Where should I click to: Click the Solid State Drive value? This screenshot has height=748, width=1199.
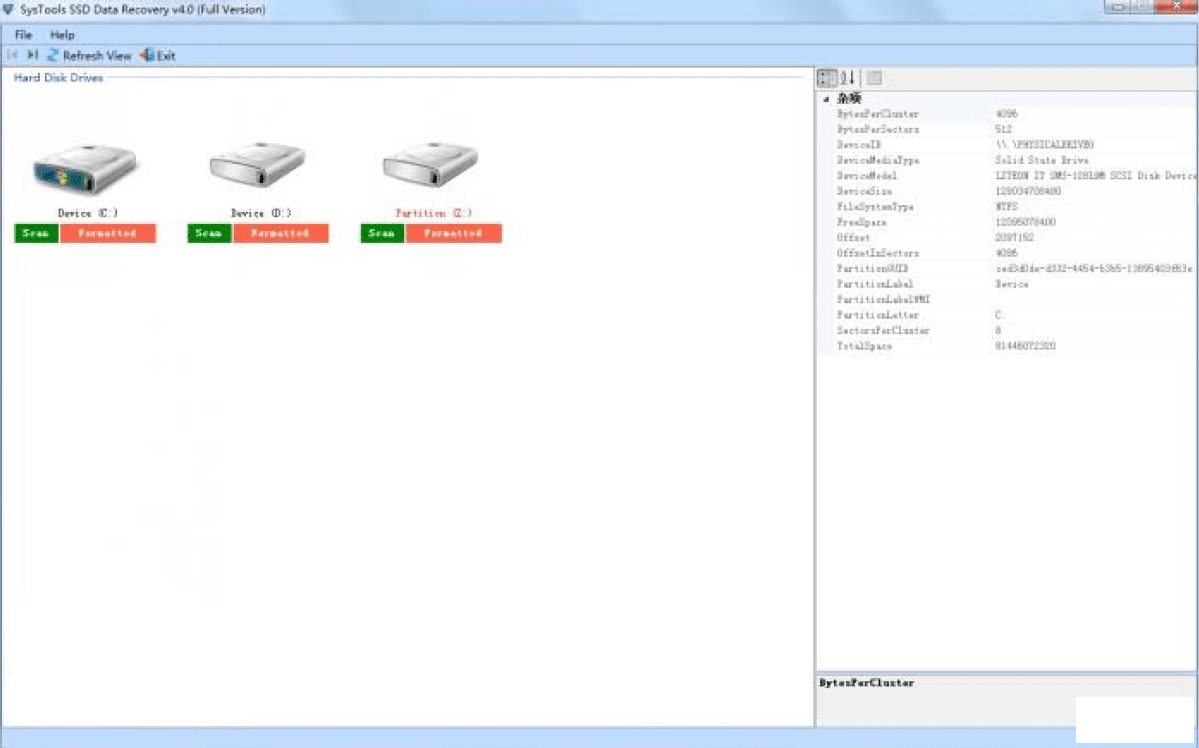click(x=1041, y=161)
